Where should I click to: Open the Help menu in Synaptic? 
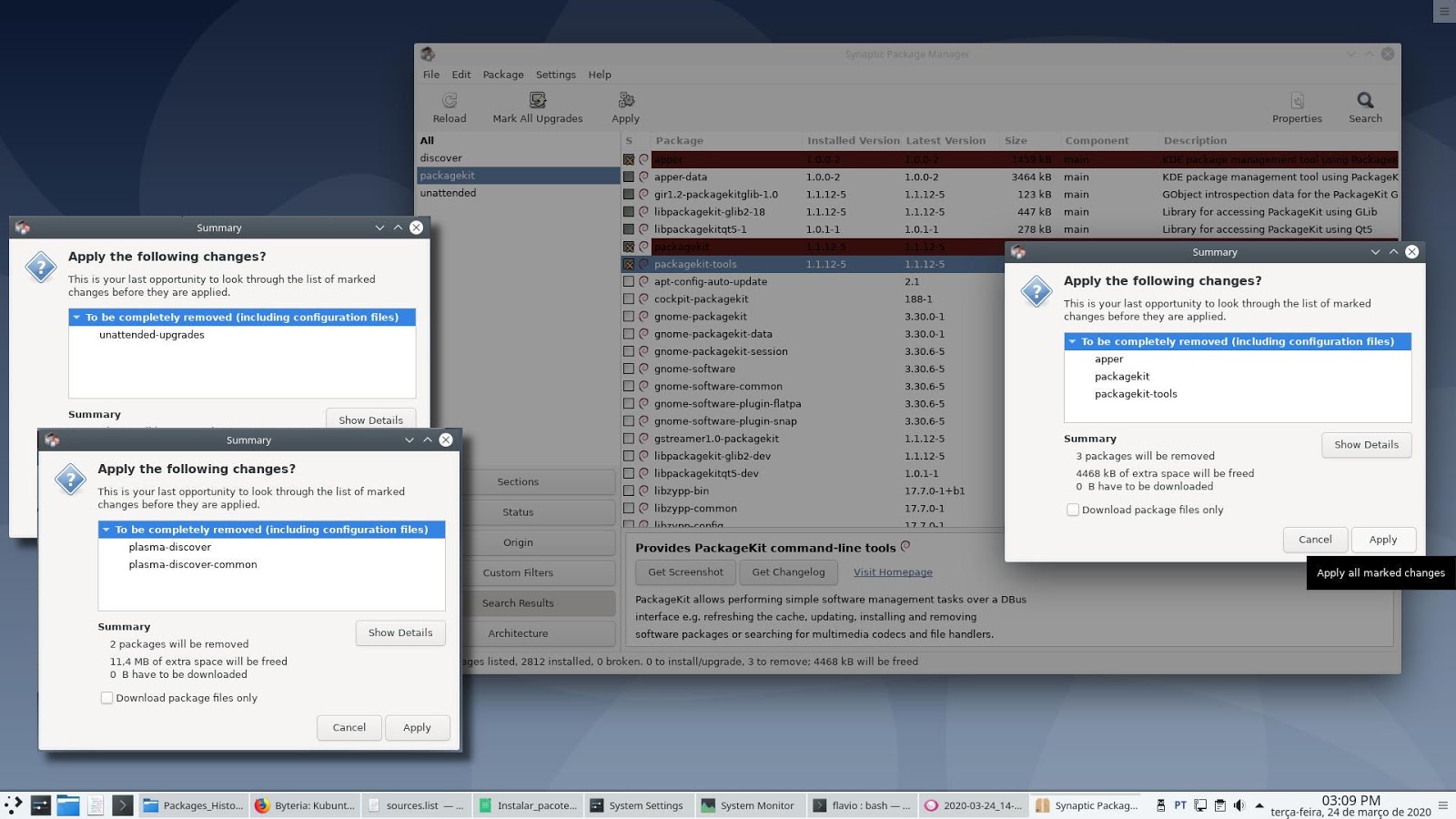coord(600,75)
